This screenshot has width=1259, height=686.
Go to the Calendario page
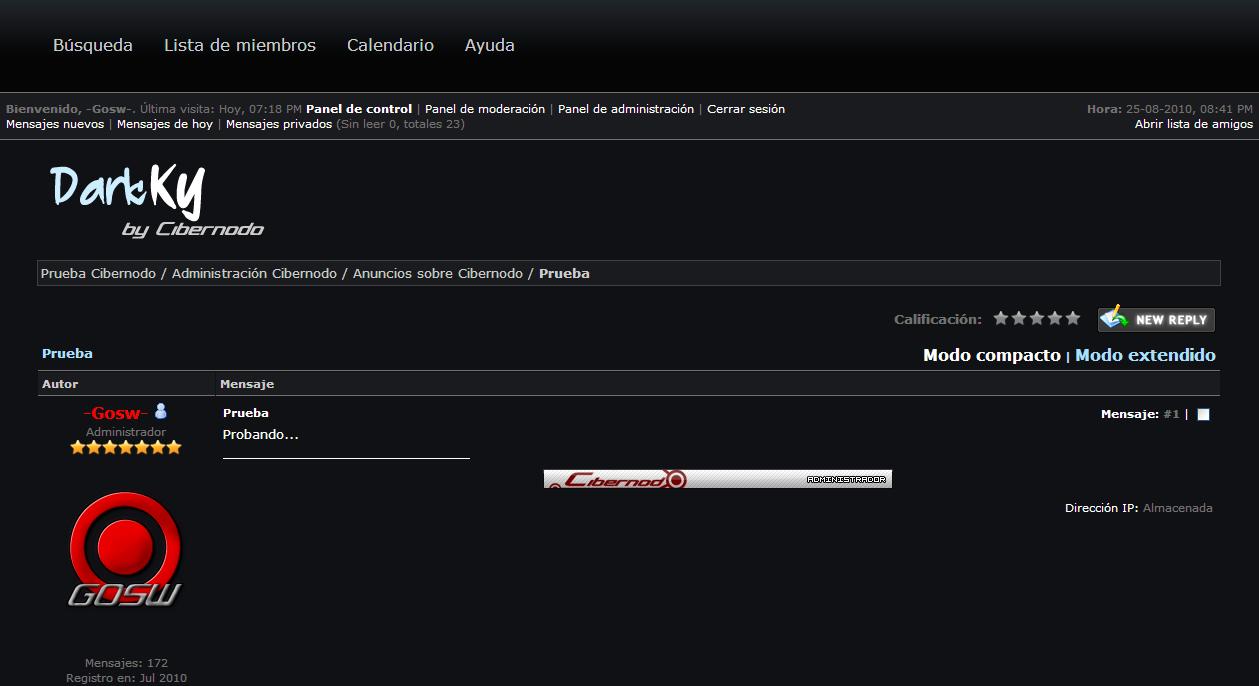(390, 45)
